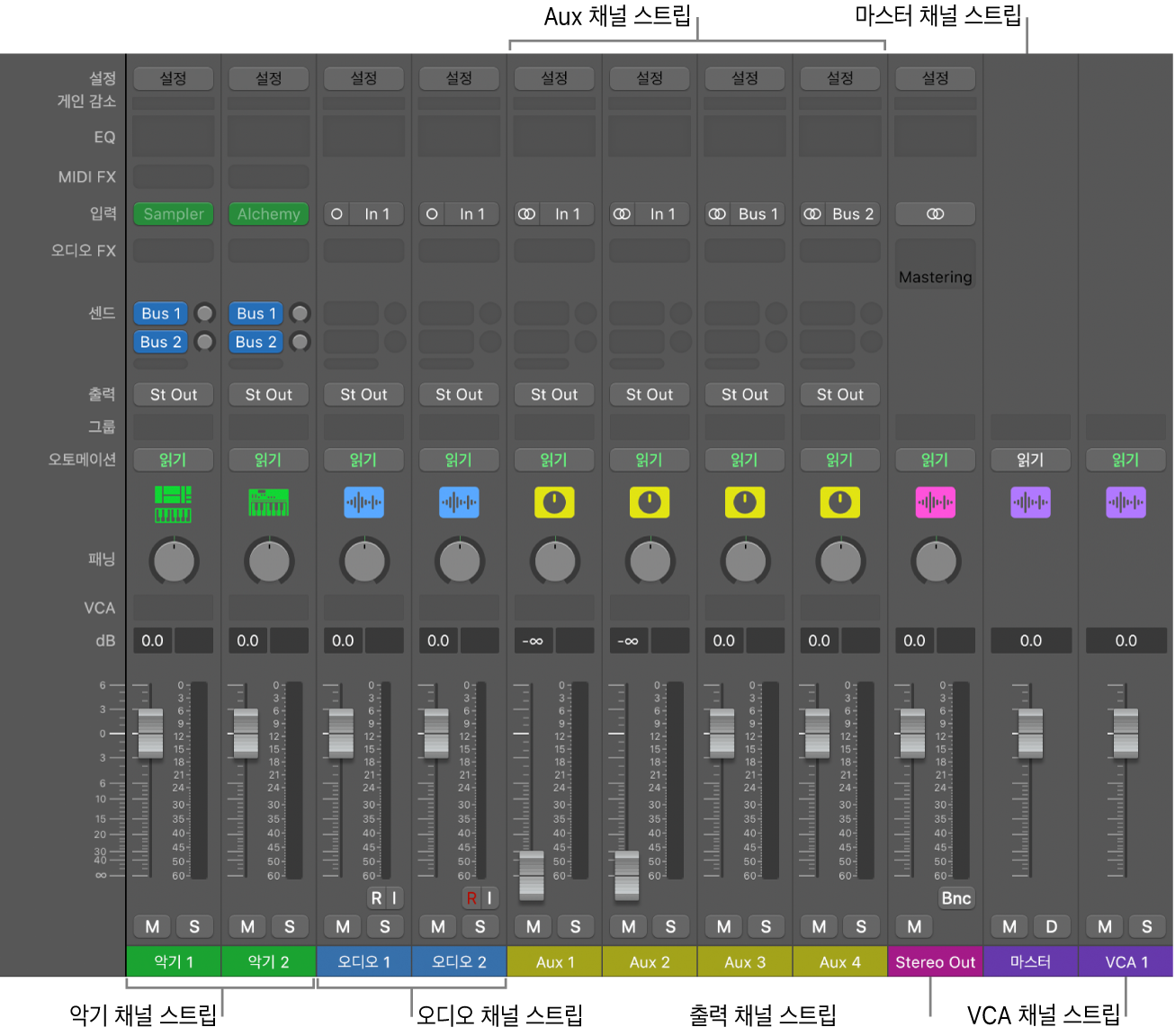Viewport: 1175px width, 1036px height.
Task: Click the volume fader on 악기 1
Action: click(150, 733)
